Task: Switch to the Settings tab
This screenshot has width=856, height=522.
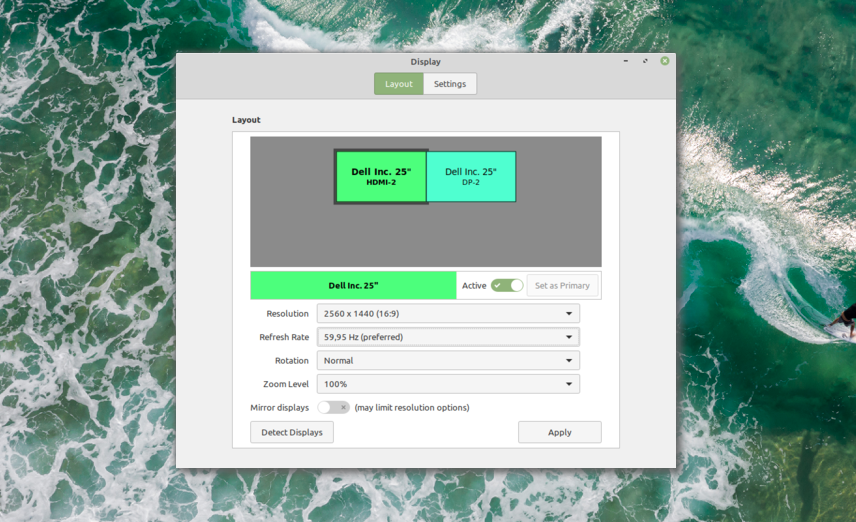Action: 450,84
